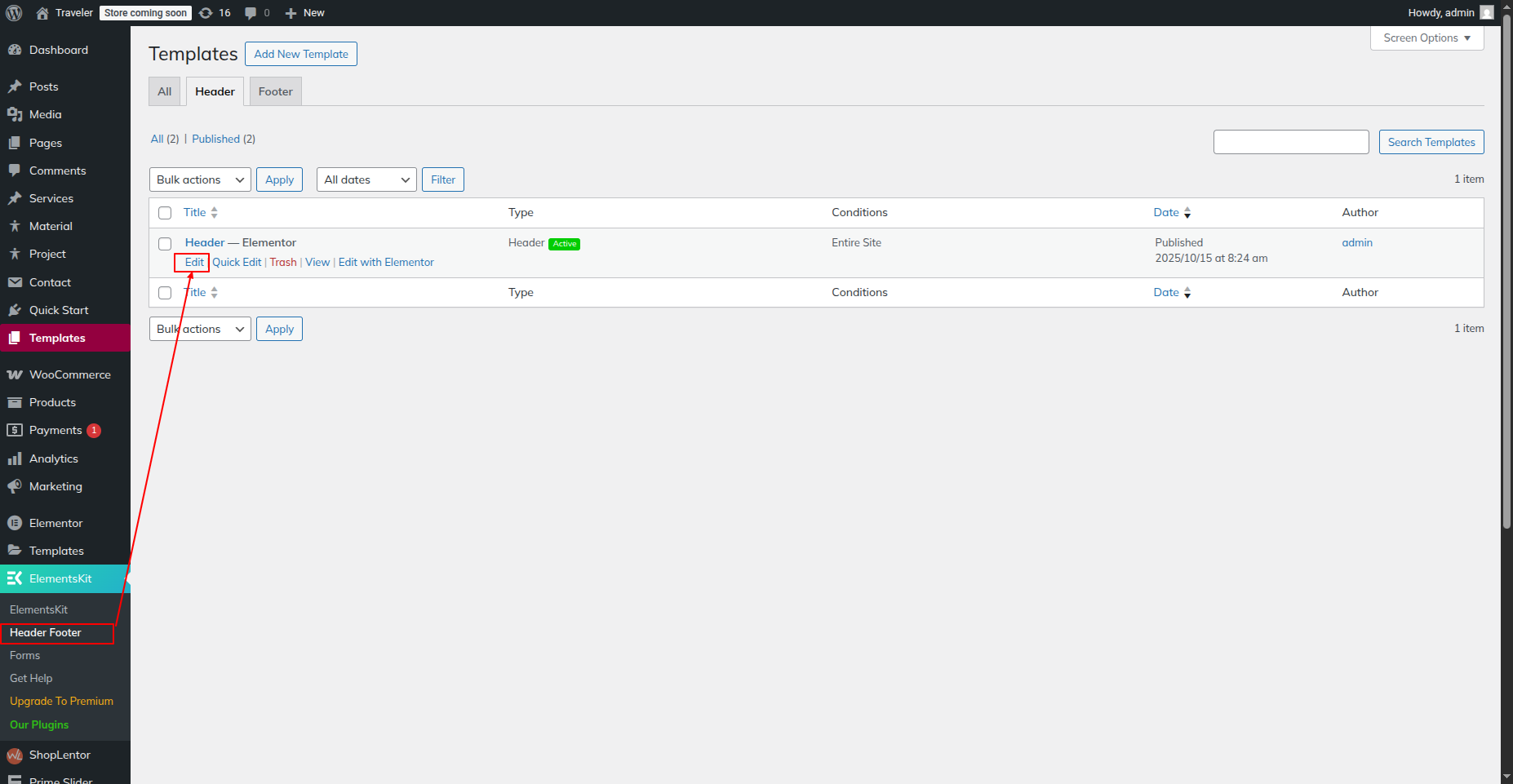Viewport: 1513px width, 784px height.
Task: Expand the All dates filter dropdown
Action: (366, 179)
